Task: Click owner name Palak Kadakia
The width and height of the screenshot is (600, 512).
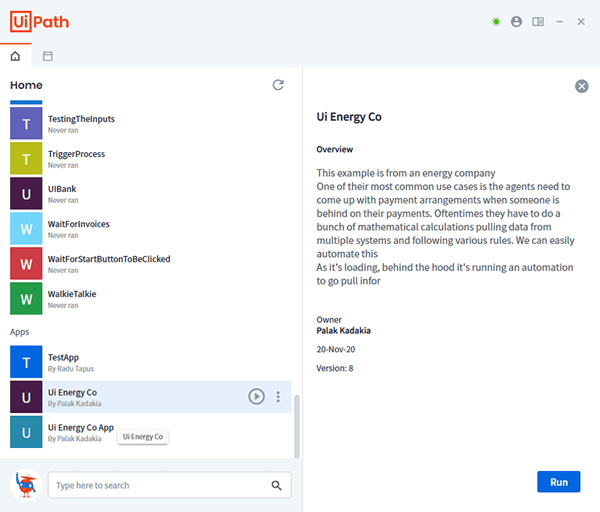Action: pyautogui.click(x=343, y=331)
